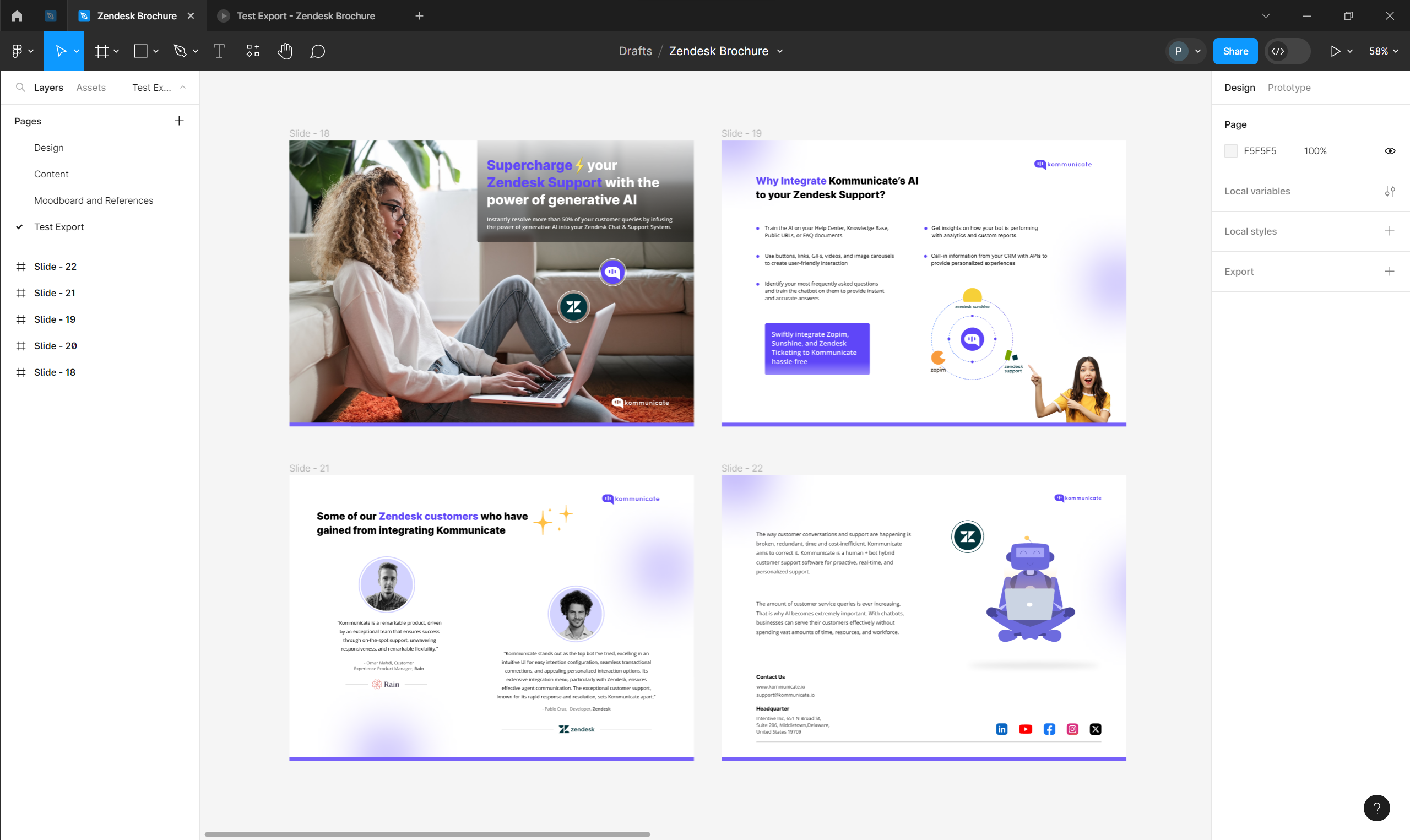
Task: Click Slide - 22 frame icon in layers
Action: point(21,267)
